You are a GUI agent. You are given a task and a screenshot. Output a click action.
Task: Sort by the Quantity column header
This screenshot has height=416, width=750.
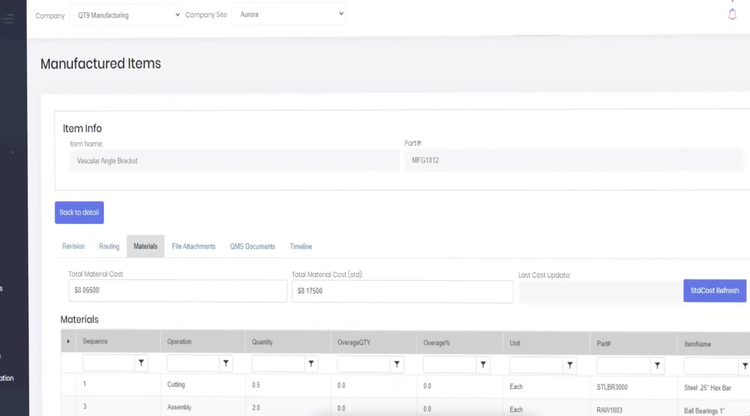pos(262,342)
